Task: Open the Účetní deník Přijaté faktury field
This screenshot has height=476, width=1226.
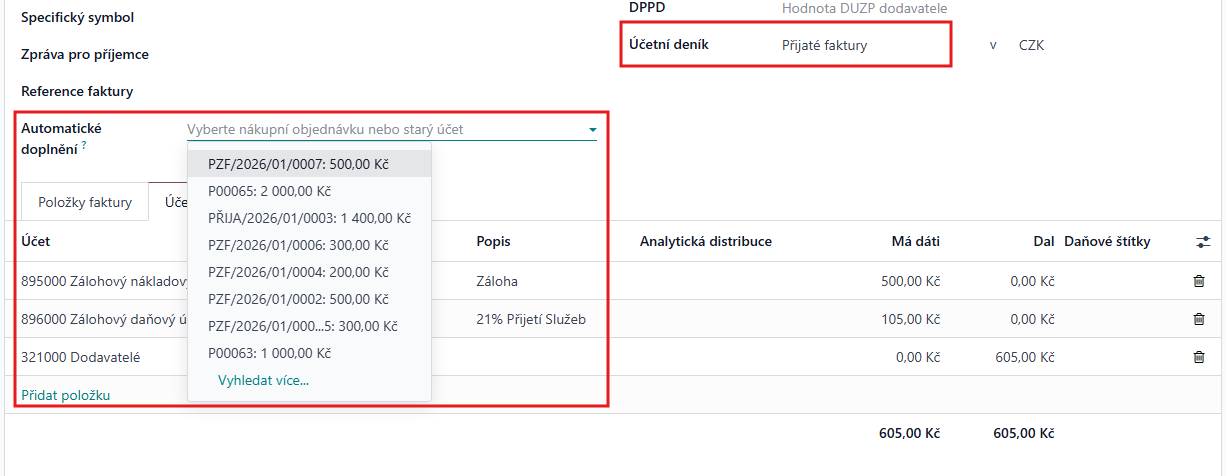Action: [860, 45]
